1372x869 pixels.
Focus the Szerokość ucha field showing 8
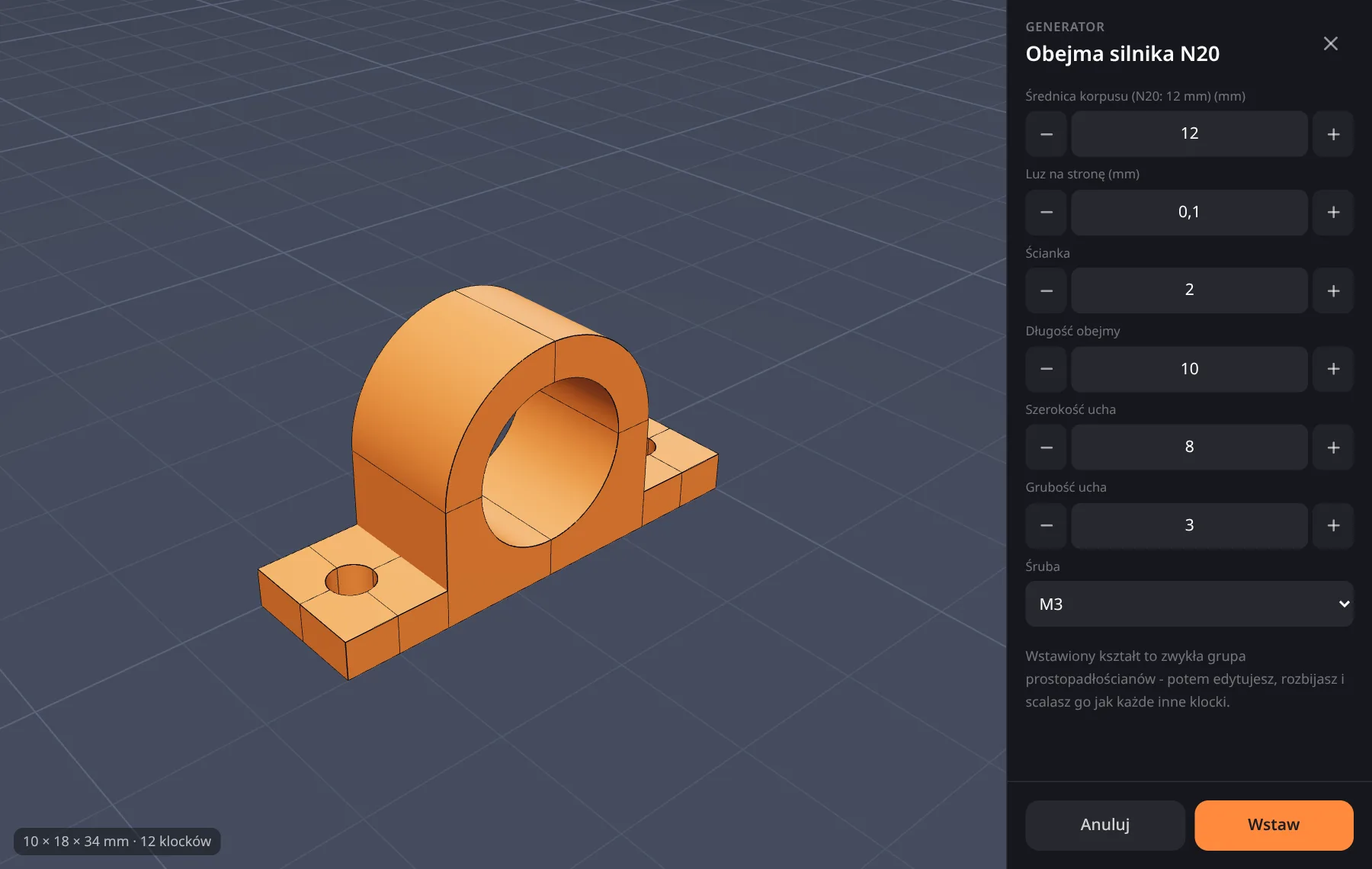(1189, 447)
